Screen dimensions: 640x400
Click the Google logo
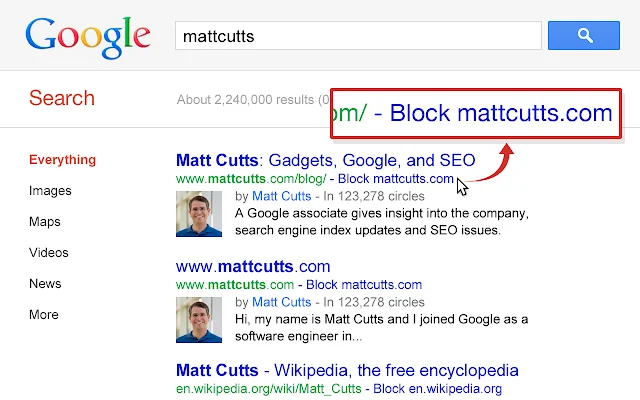pos(88,37)
